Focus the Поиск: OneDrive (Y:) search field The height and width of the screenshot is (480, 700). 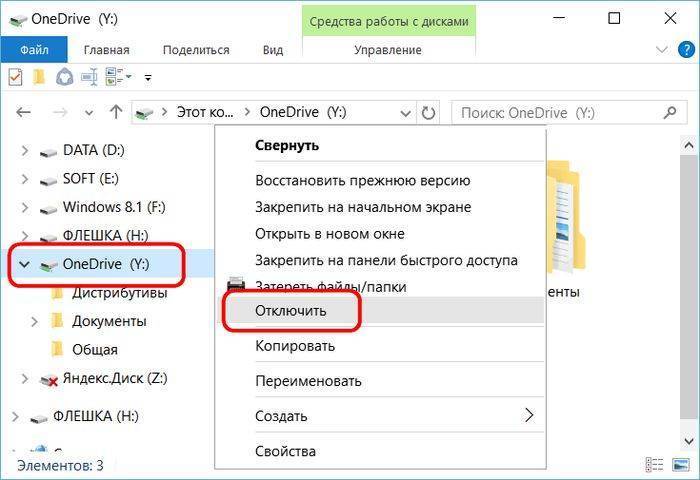(x=569, y=113)
